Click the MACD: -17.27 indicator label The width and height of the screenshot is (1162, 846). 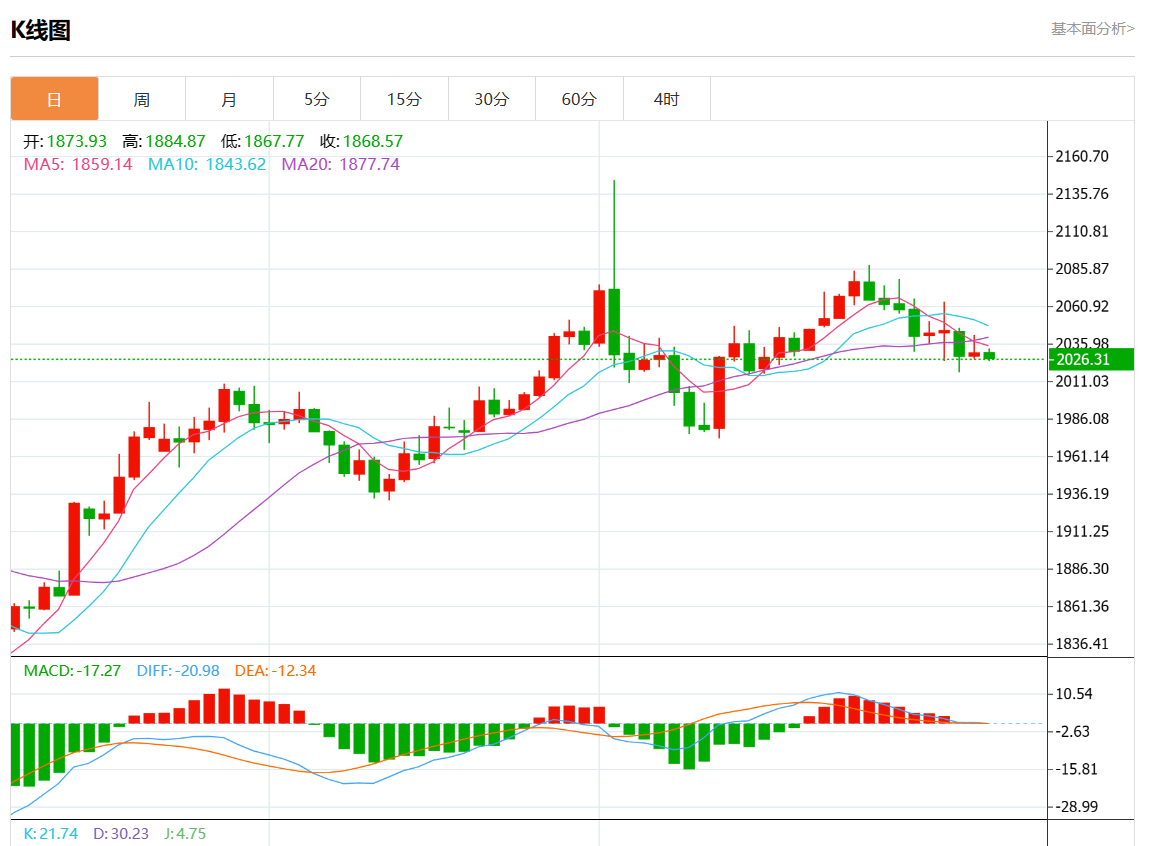click(72, 670)
